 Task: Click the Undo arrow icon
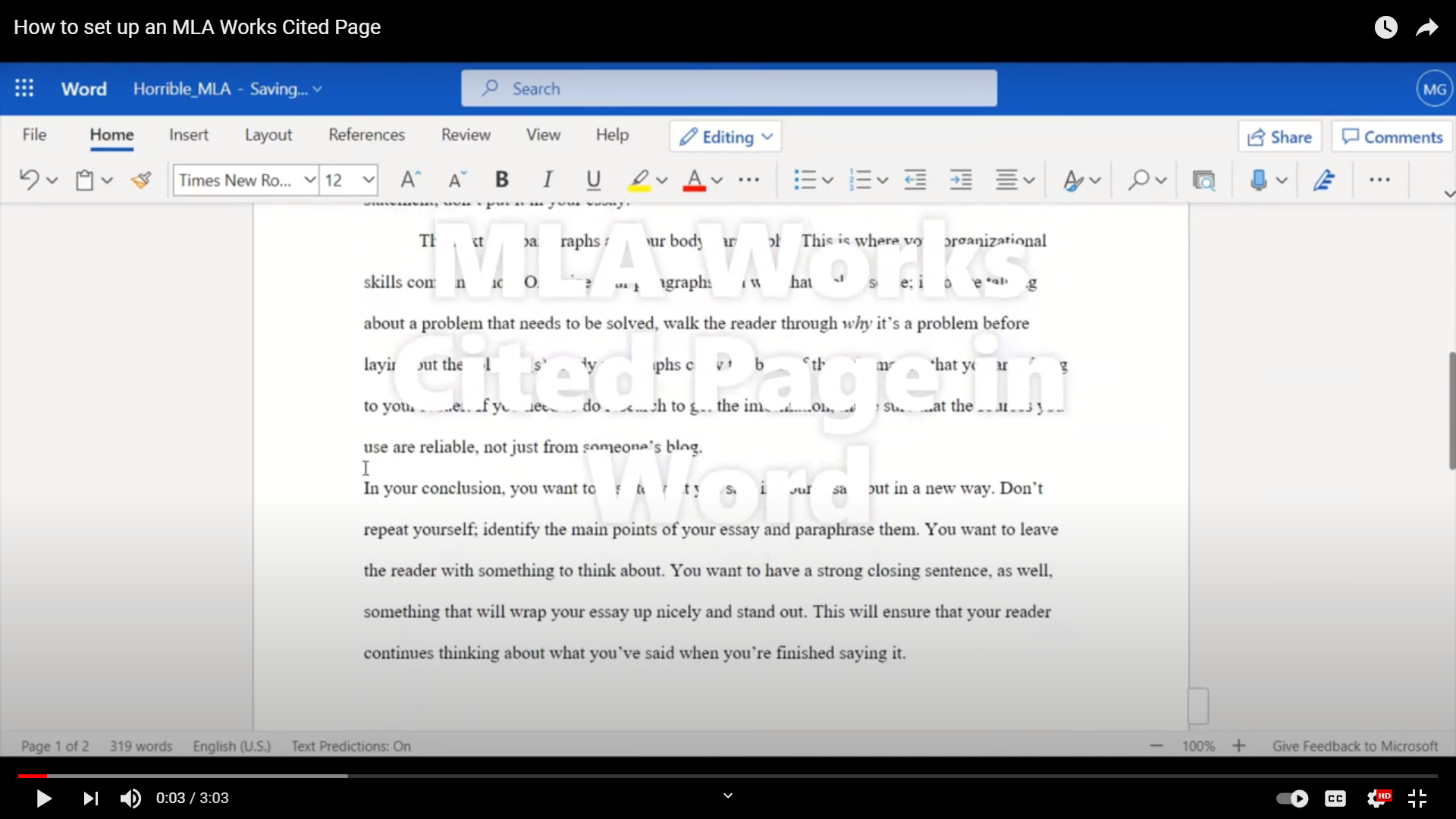click(x=29, y=180)
